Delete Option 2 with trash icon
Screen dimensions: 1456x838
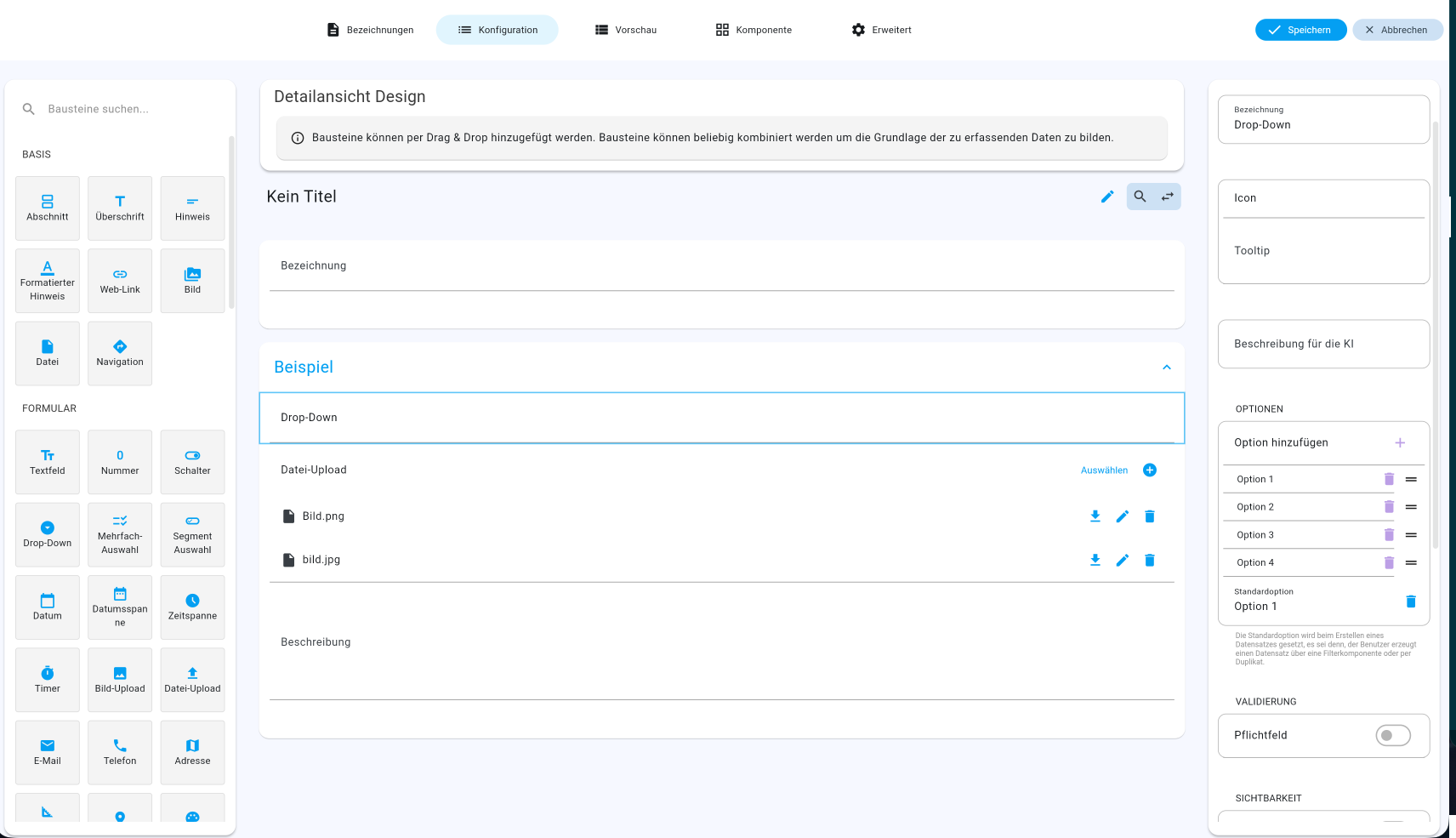point(1389,507)
